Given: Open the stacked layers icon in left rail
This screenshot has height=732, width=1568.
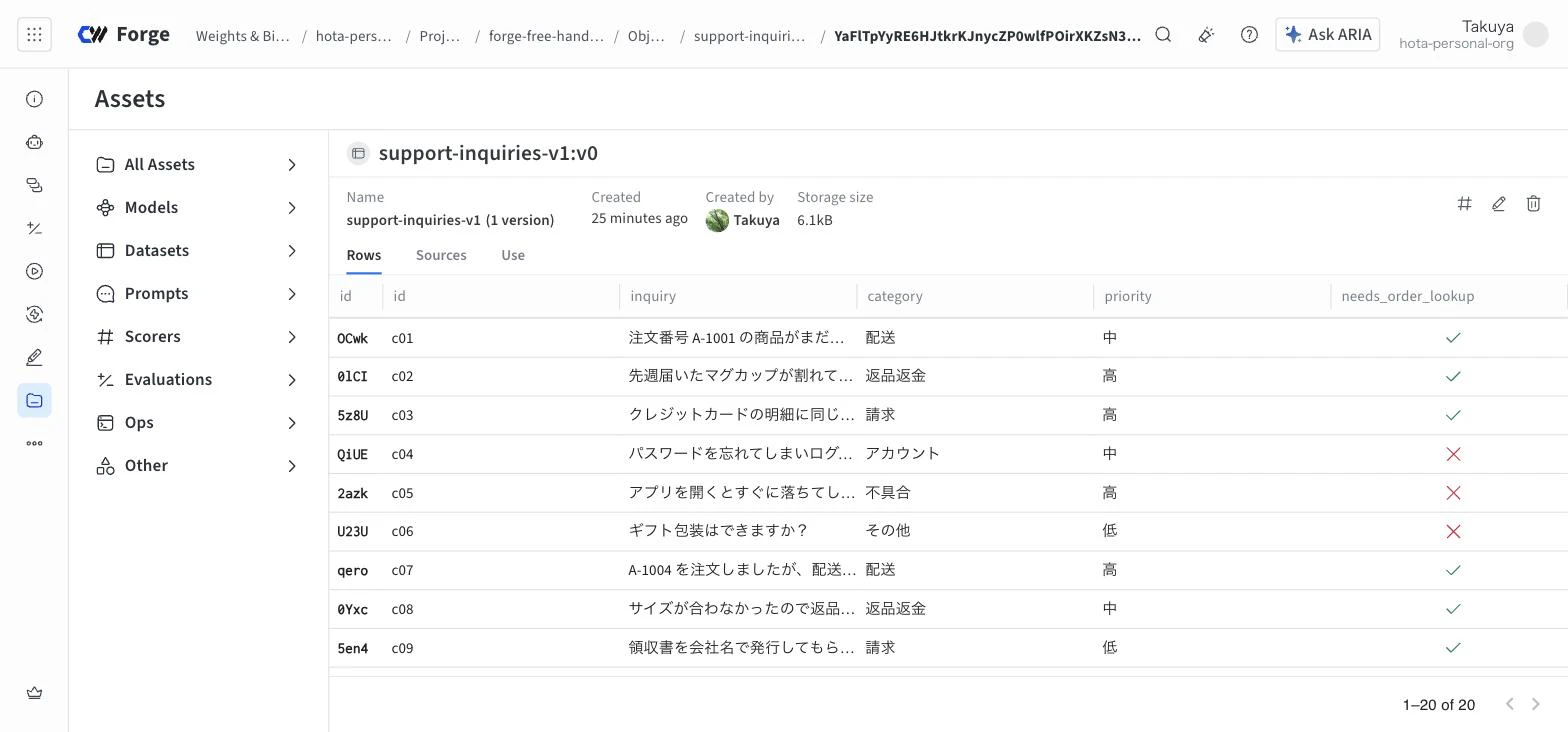Looking at the screenshot, I should [34, 185].
